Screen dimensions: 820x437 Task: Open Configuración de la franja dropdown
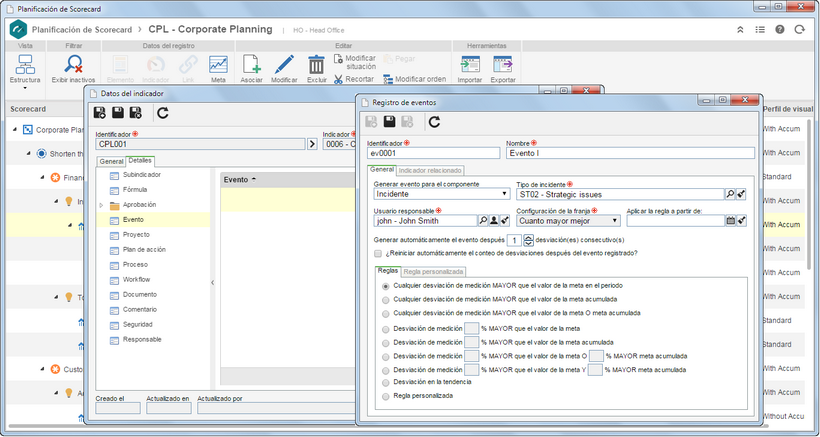click(x=568, y=221)
